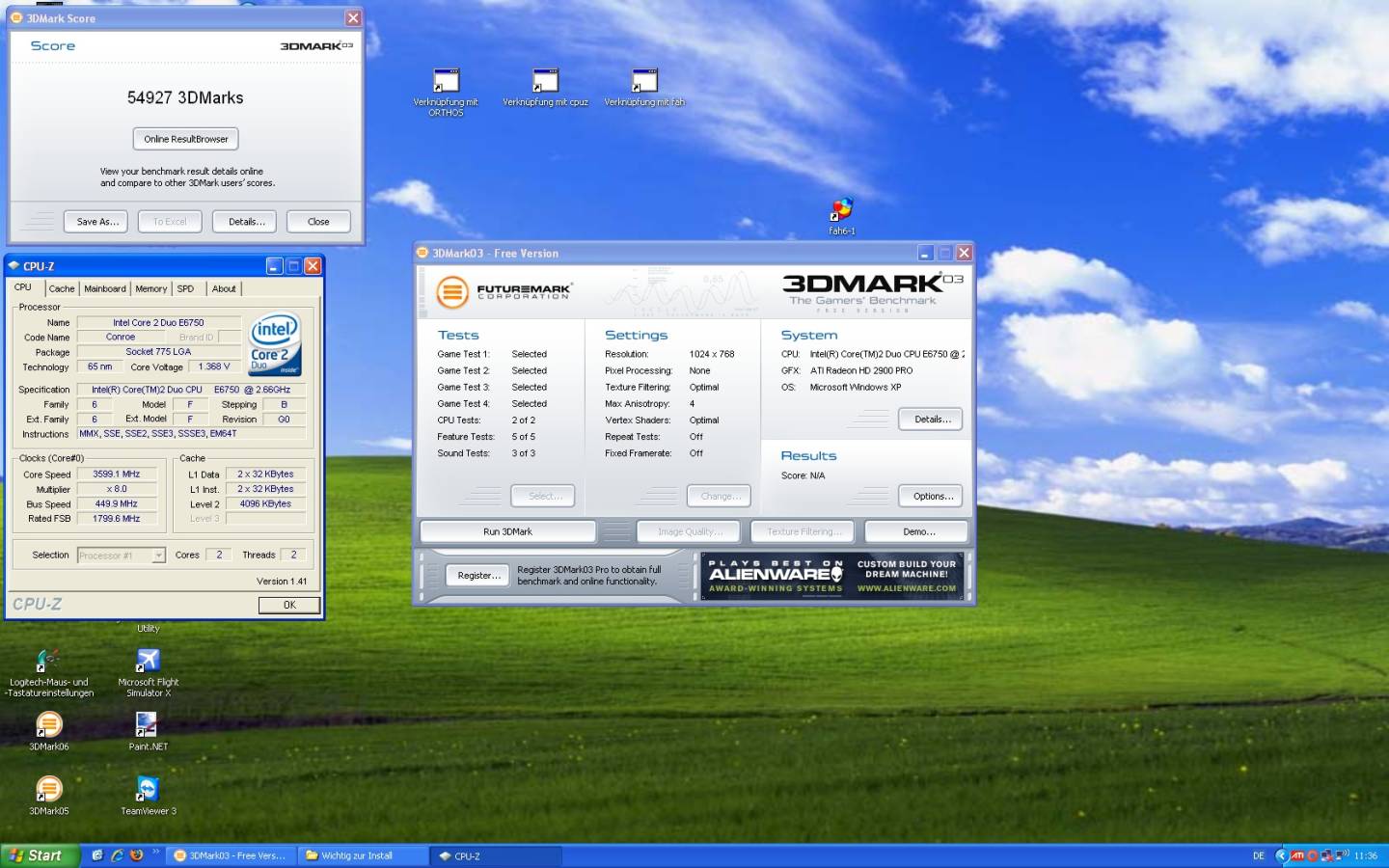Click the DE language indicator
Image resolution: width=1389 pixels, height=868 pixels.
click(x=1258, y=855)
